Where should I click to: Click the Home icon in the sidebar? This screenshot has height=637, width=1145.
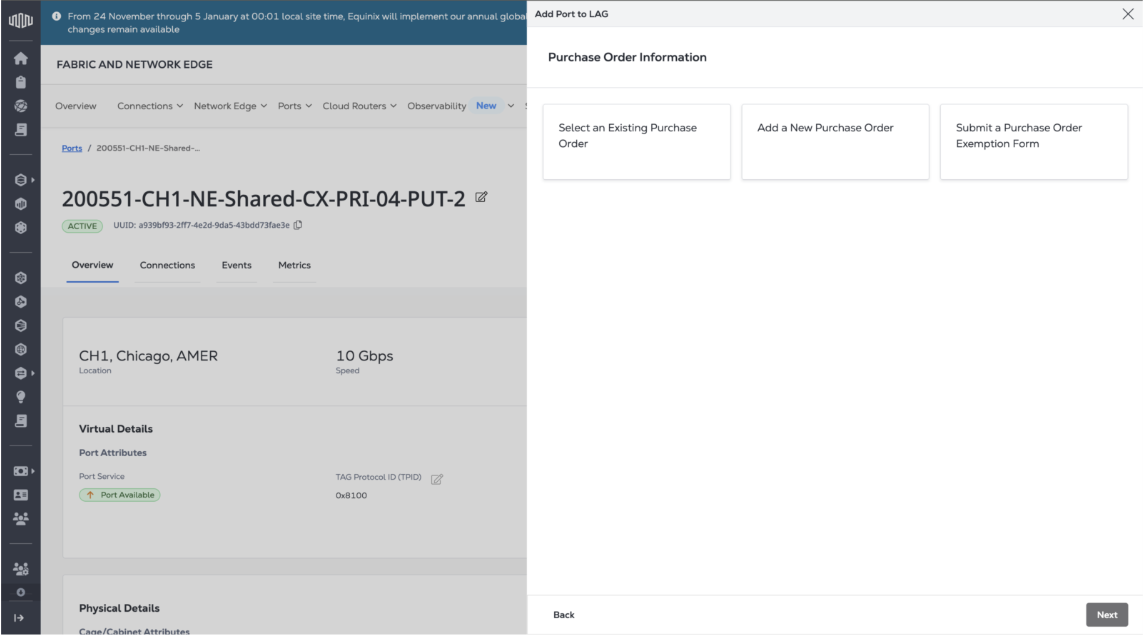click(20, 59)
